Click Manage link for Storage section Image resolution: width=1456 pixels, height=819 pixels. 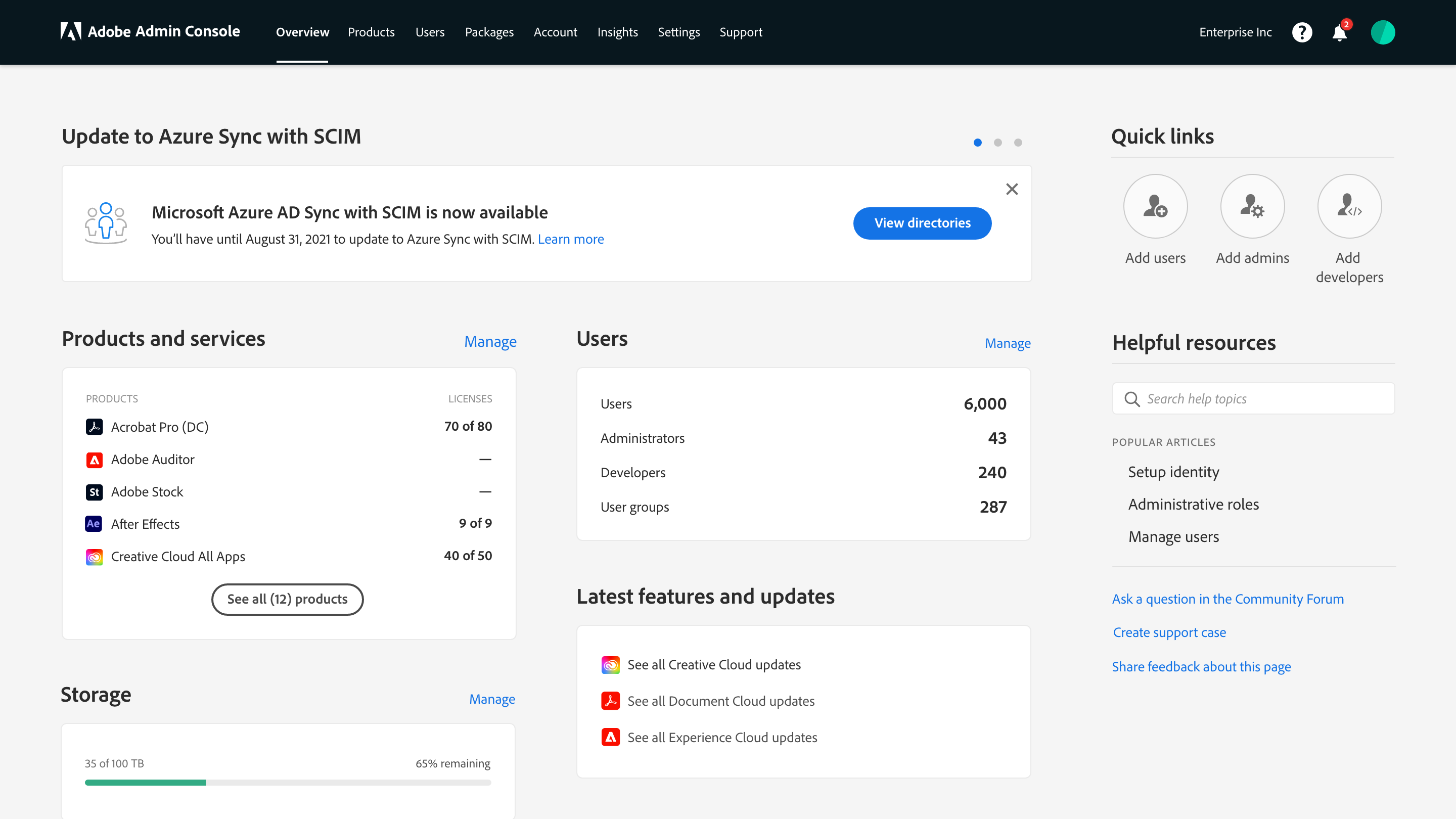click(x=492, y=699)
